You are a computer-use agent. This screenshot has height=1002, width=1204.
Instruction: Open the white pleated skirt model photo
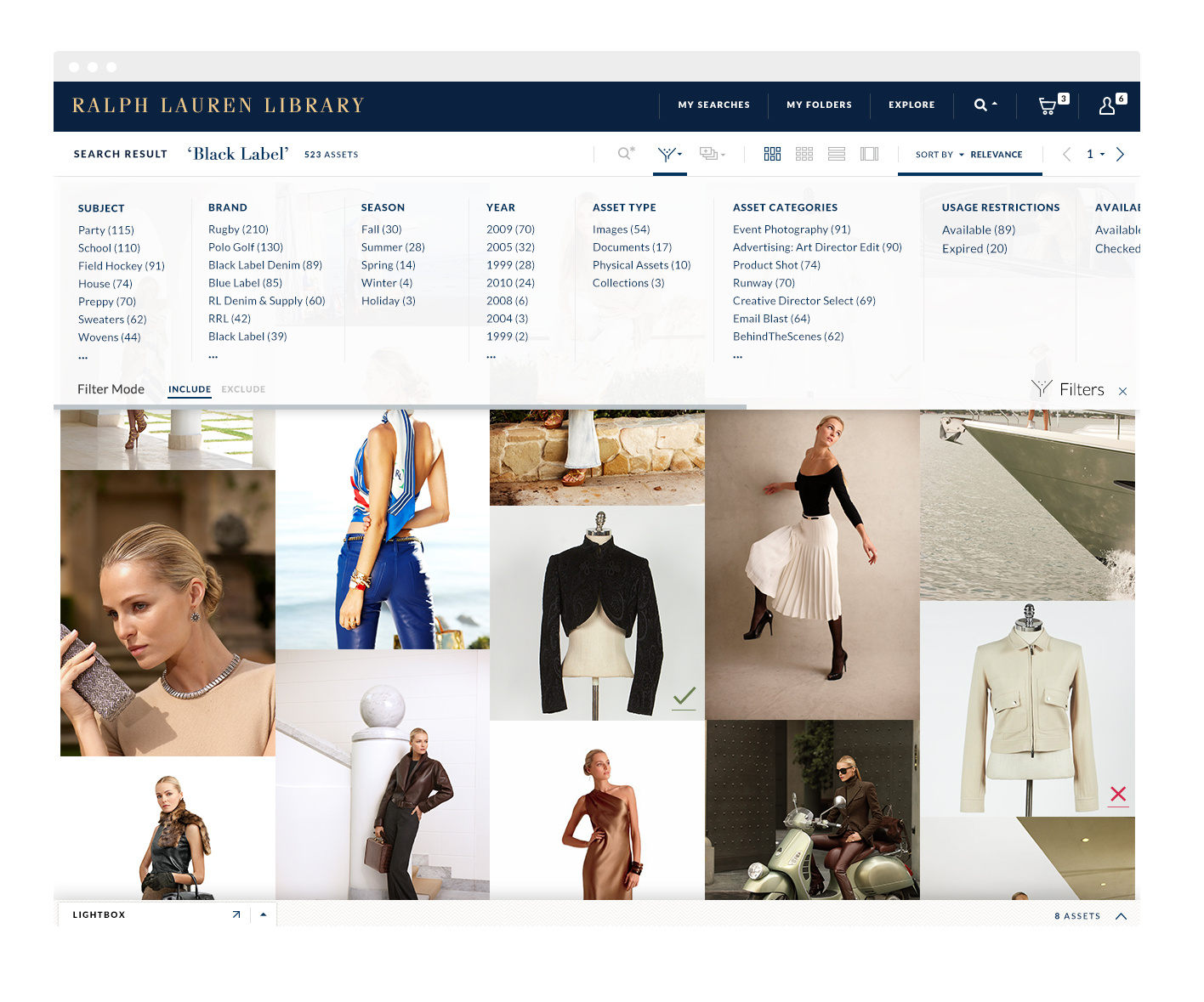point(812,564)
